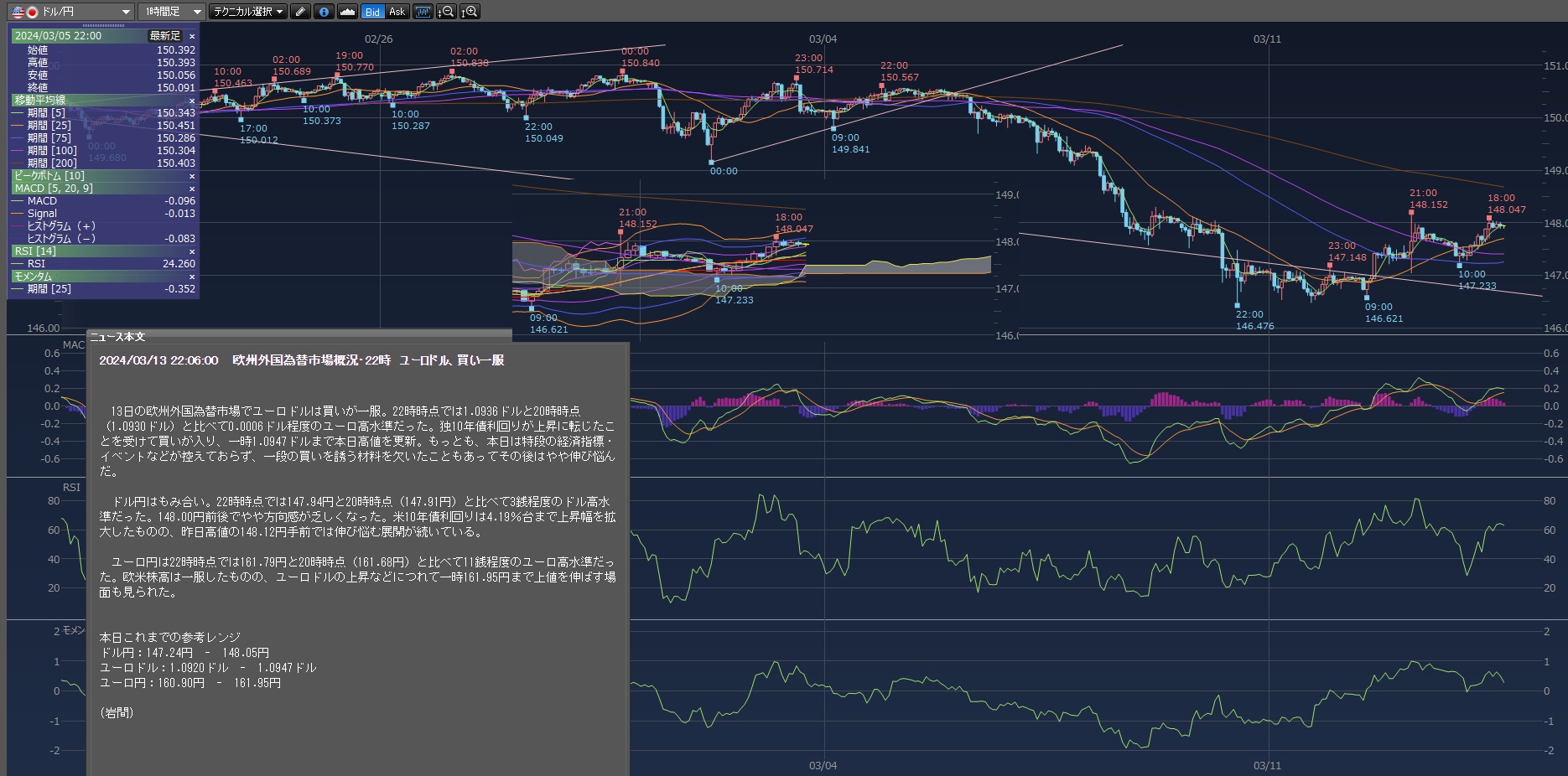
Task: Select the pencil drawing tool
Action: pyautogui.click(x=300, y=12)
